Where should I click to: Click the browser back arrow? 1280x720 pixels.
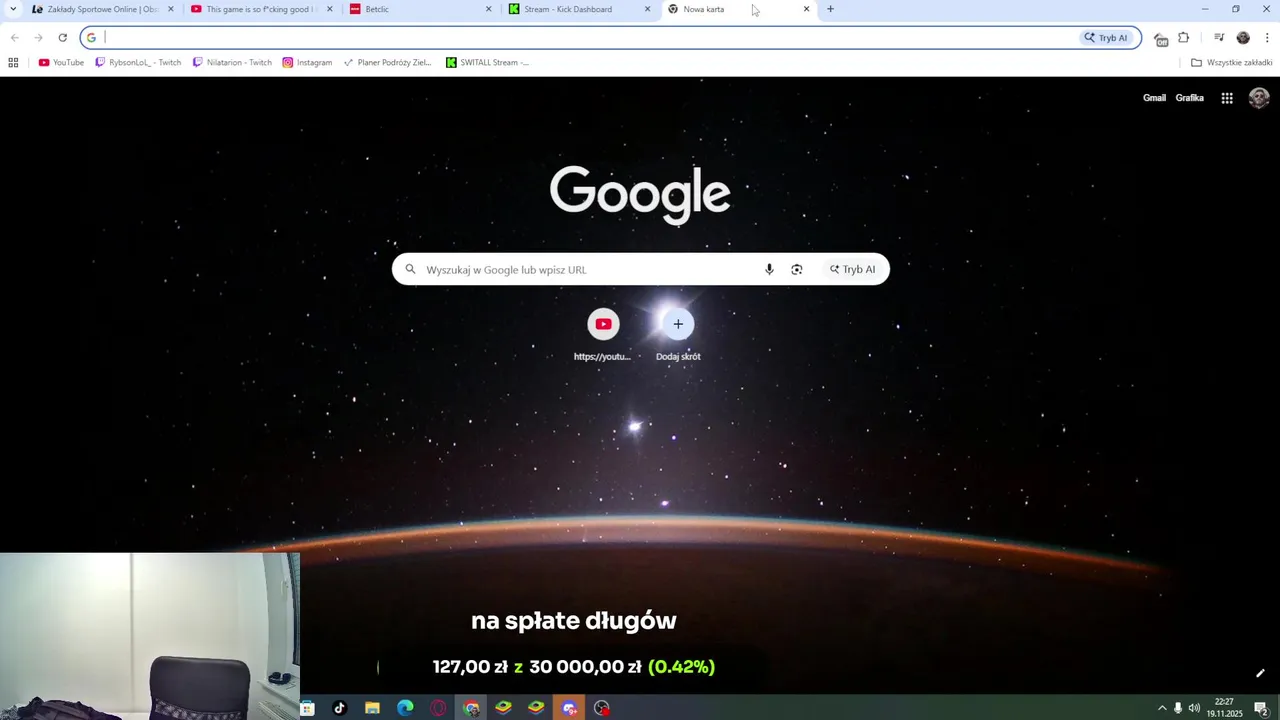(x=14, y=38)
